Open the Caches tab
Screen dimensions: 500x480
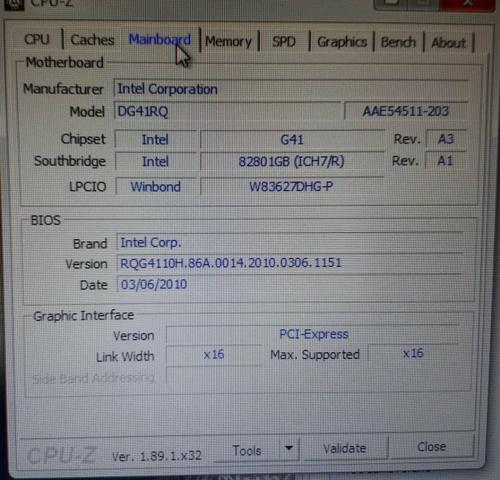[x=92, y=40]
